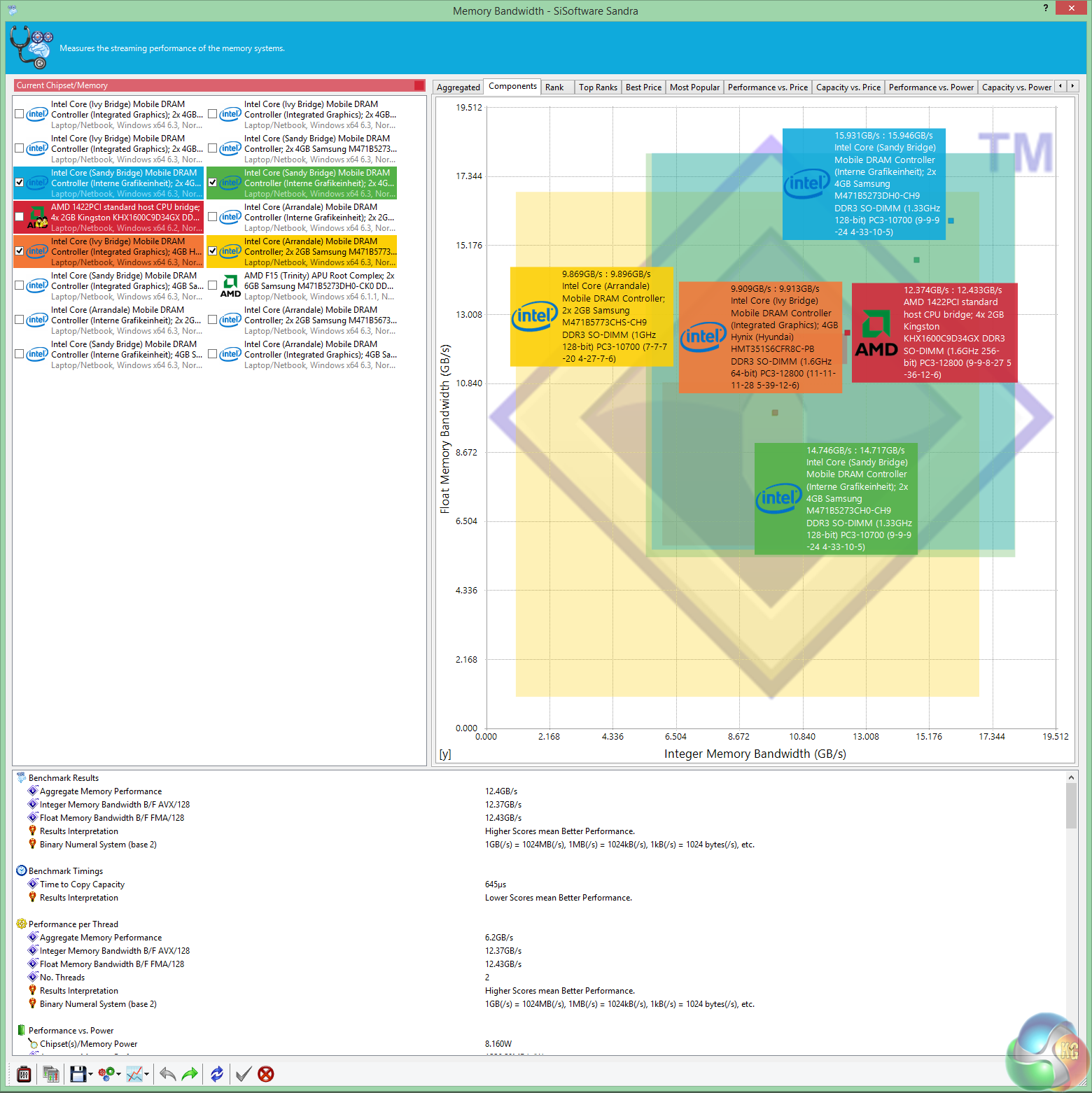
Task: Go forward with the green arrow icon
Action: pos(190,1073)
